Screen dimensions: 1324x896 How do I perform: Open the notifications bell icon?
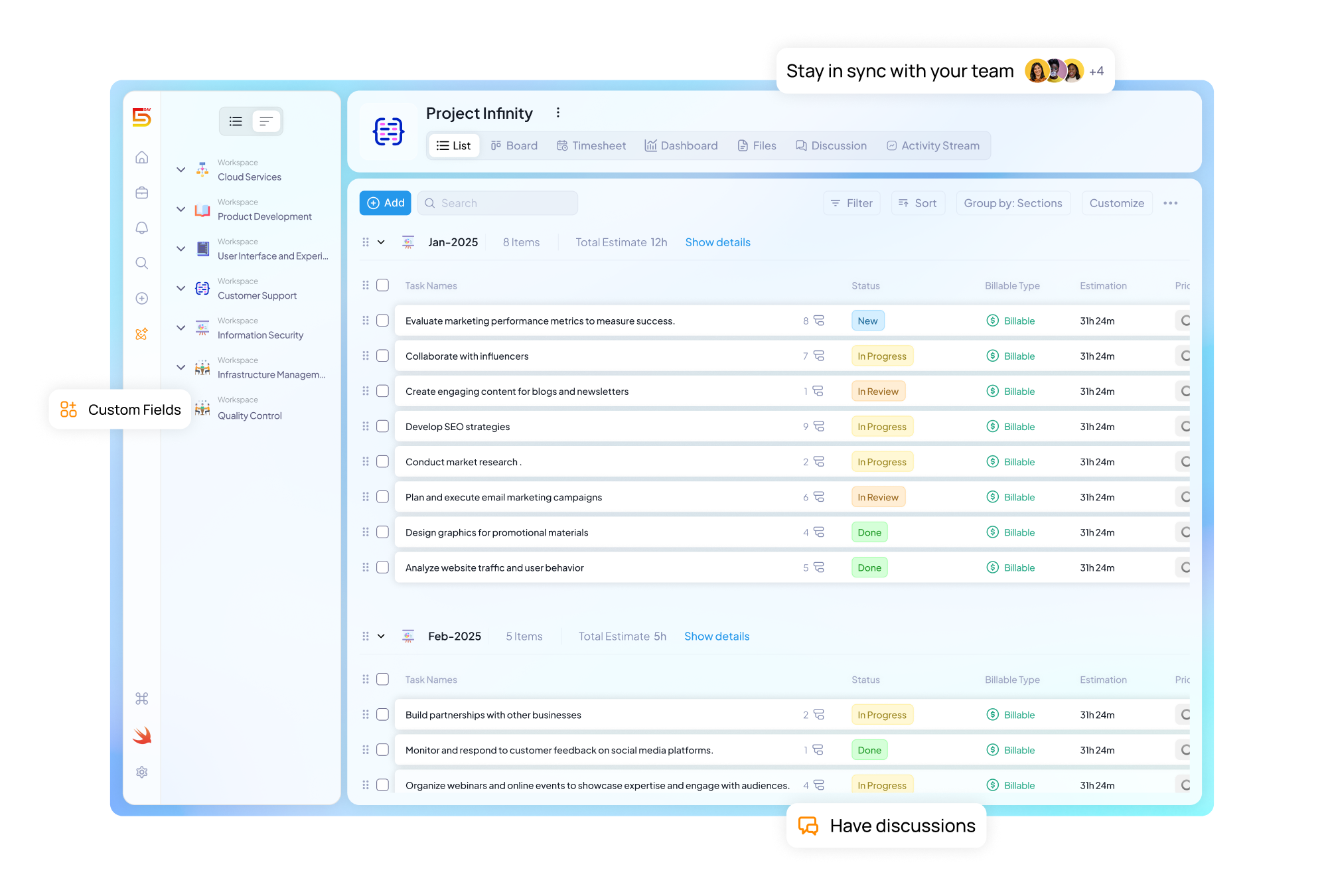tap(141, 228)
